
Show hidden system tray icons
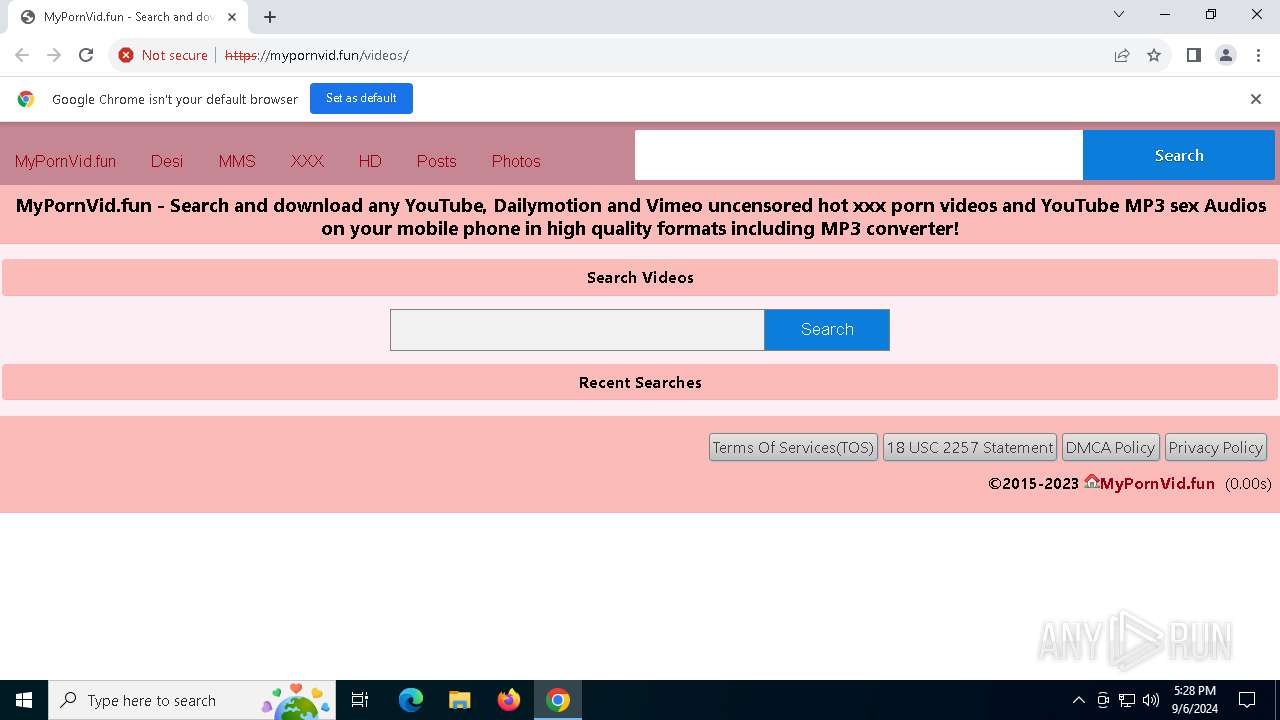[x=1078, y=700]
